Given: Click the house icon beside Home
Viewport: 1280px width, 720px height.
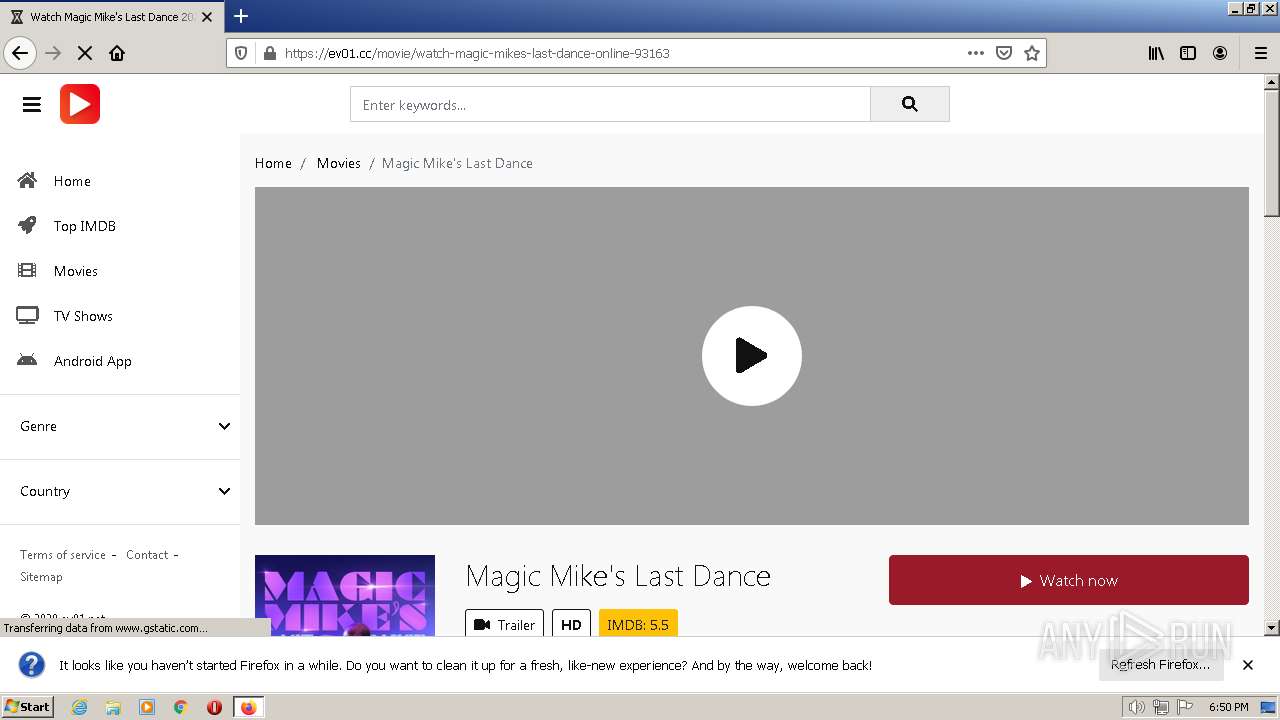Looking at the screenshot, I should click(27, 180).
